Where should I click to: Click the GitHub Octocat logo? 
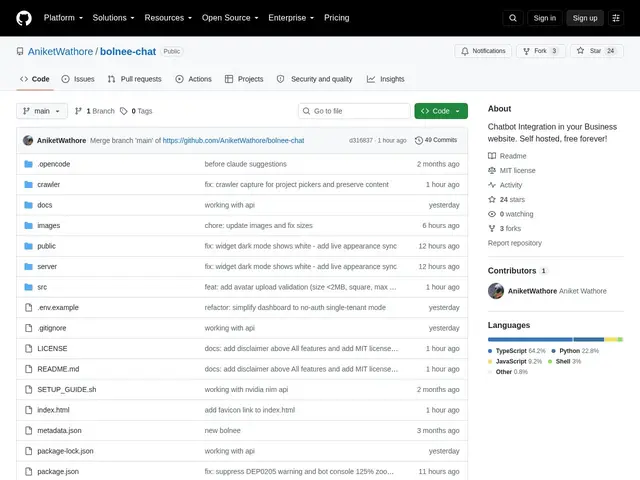24,18
